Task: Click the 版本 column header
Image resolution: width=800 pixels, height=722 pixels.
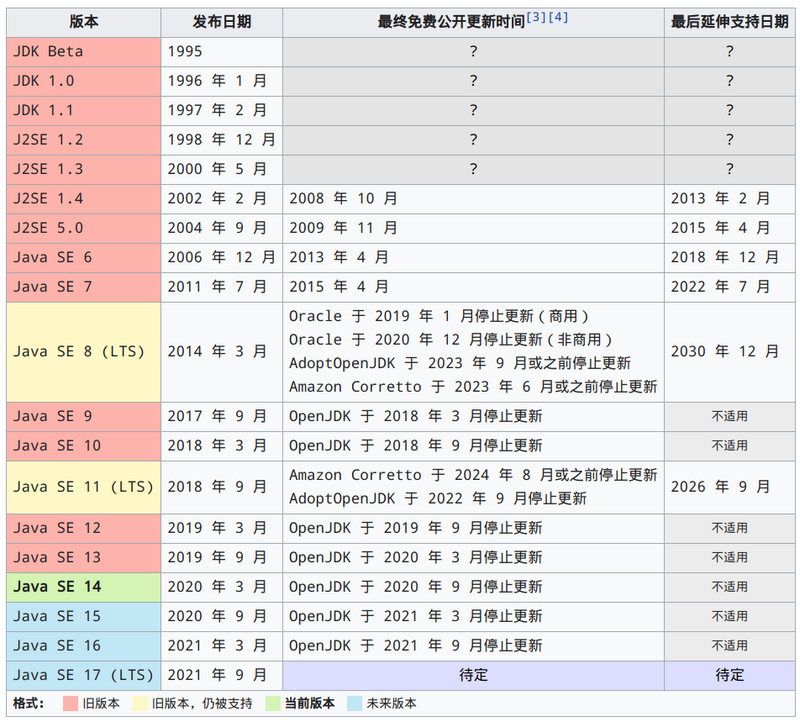Action: pos(82,22)
